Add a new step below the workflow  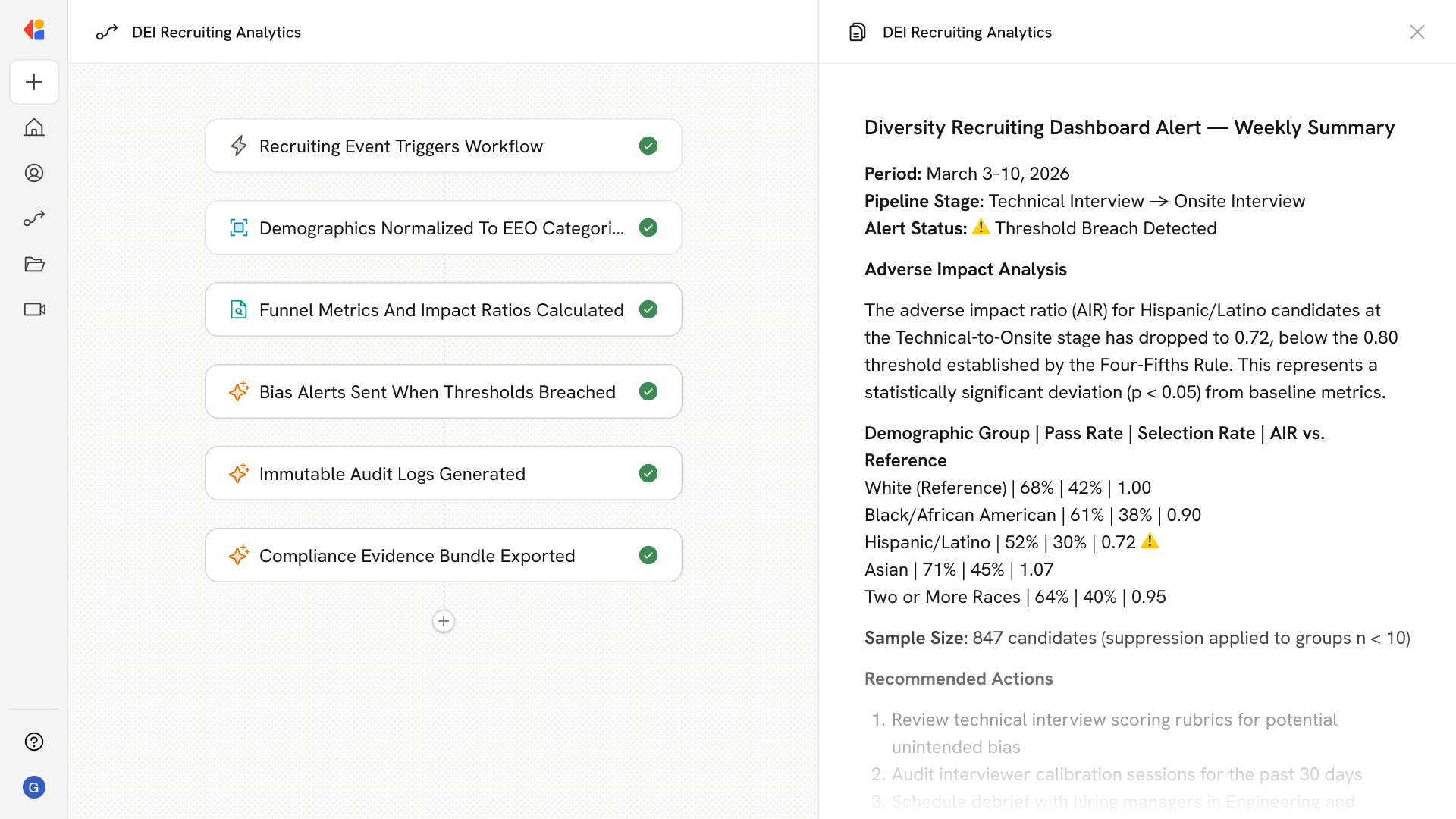(x=444, y=621)
